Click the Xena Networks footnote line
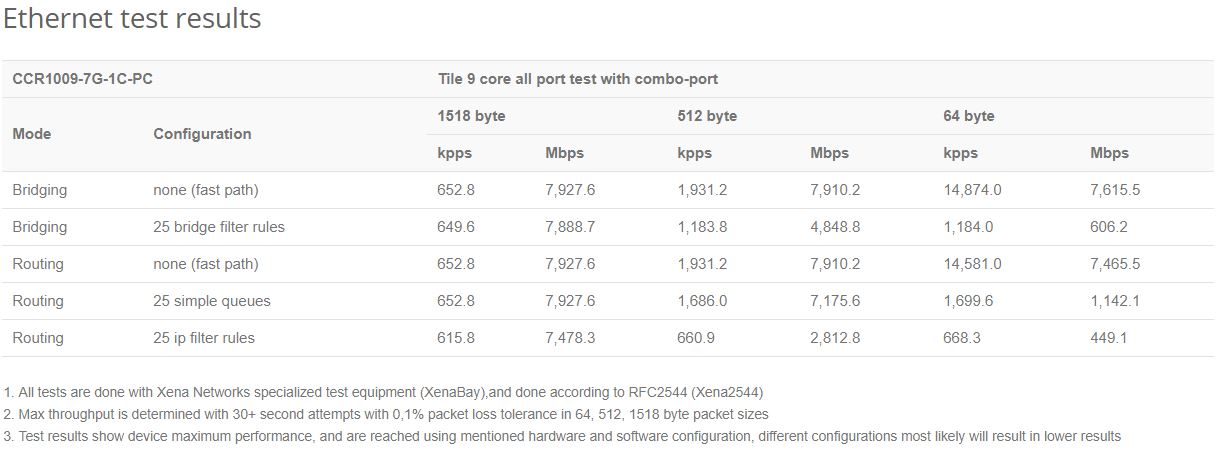 (x=384, y=393)
